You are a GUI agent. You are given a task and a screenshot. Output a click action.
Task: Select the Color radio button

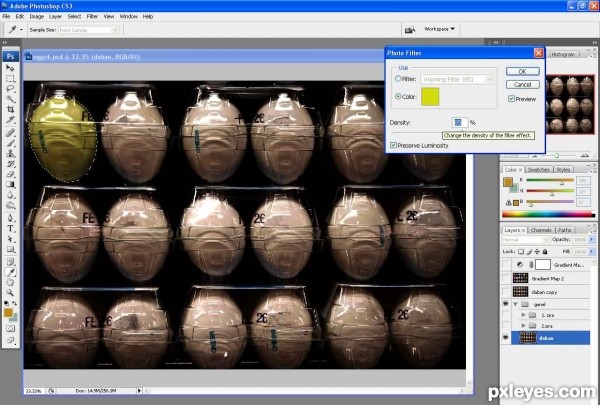tap(398, 96)
